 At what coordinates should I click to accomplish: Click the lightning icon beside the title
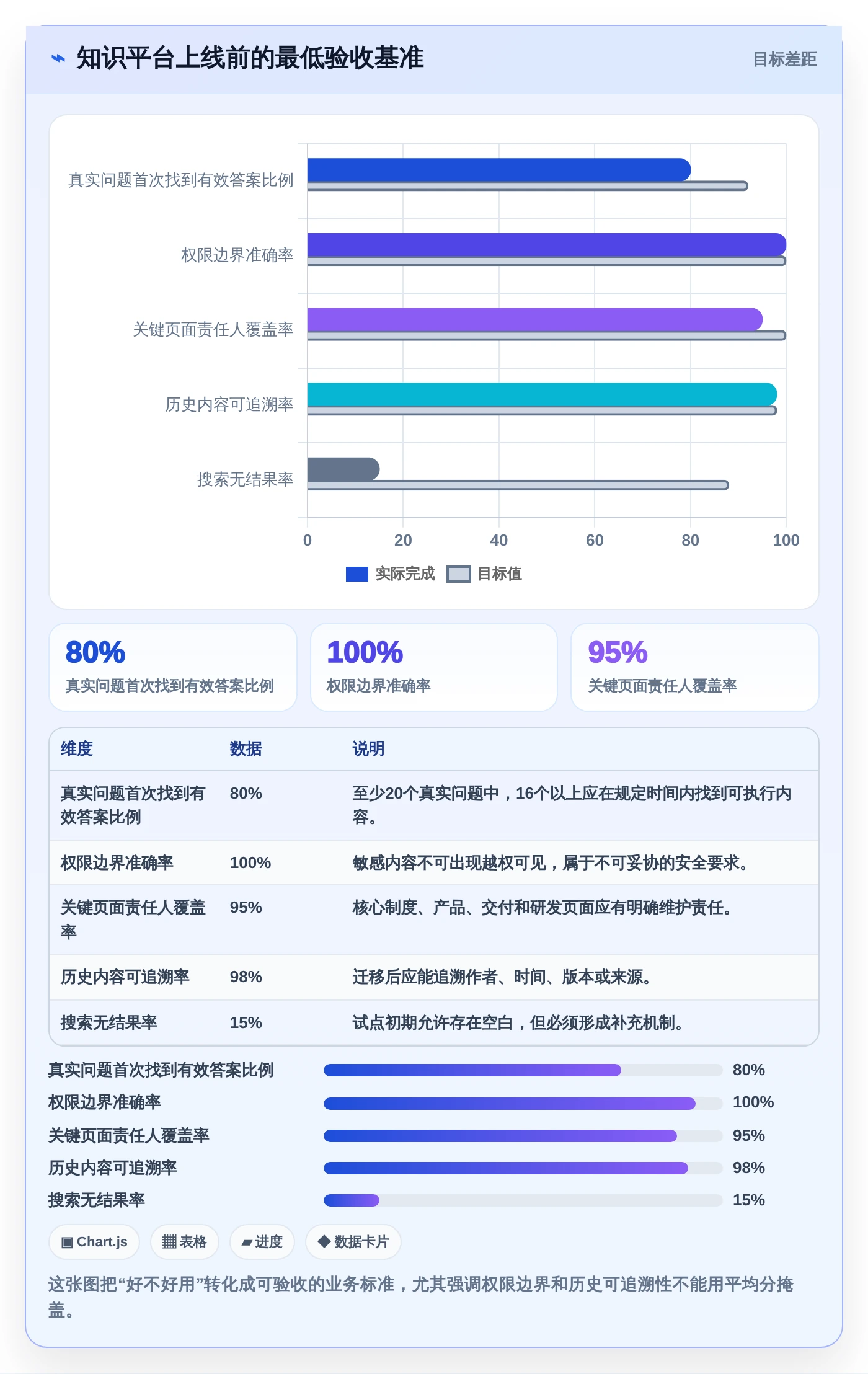tap(58, 58)
